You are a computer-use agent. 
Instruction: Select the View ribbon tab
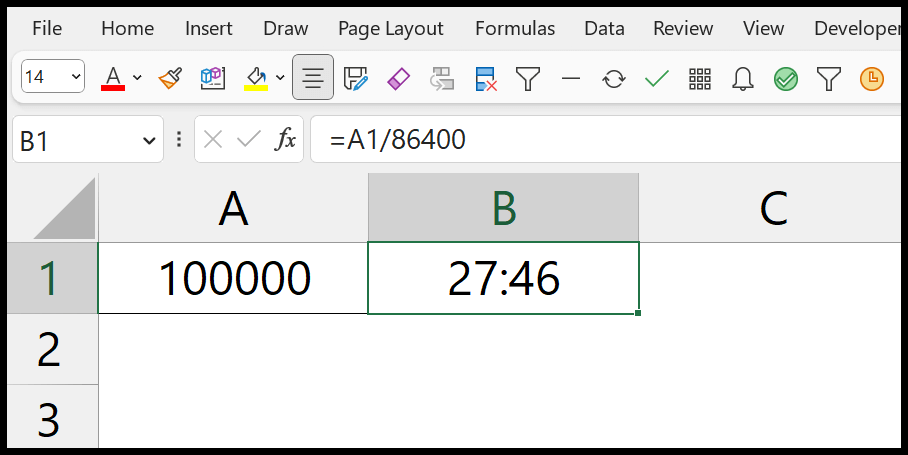click(x=763, y=28)
